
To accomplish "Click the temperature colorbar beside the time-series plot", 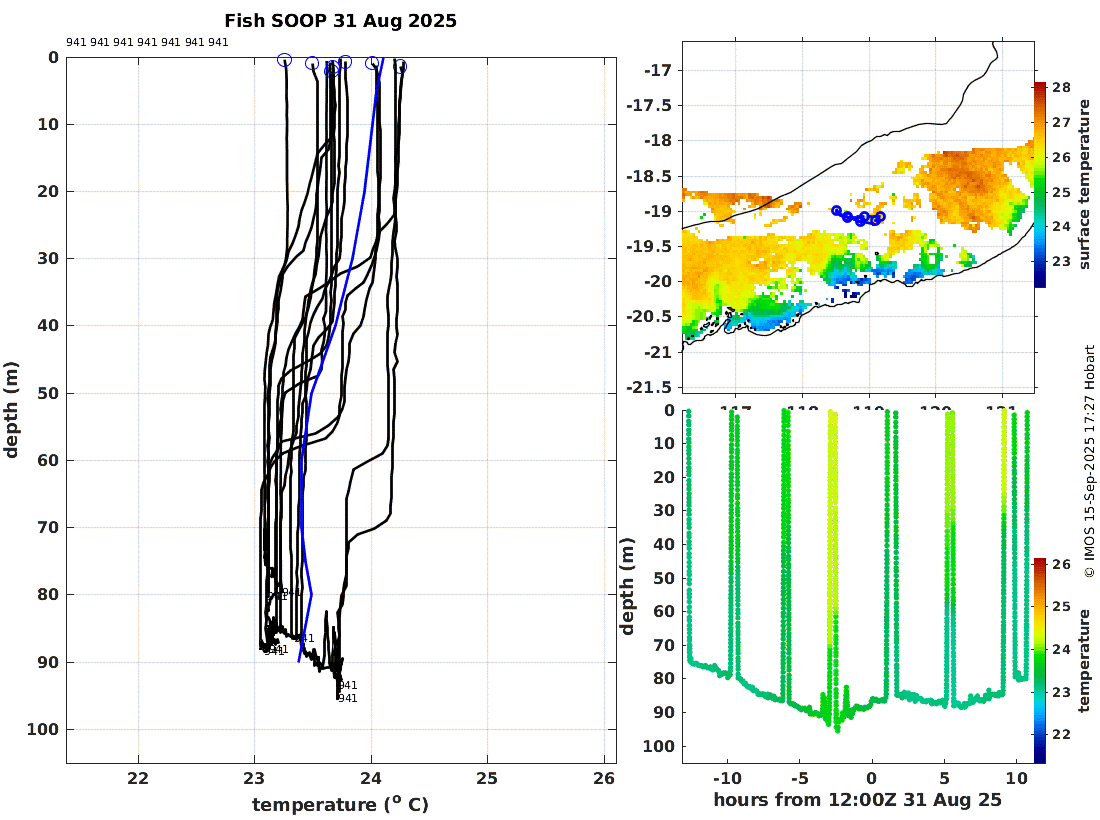I will (x=1039, y=661).
